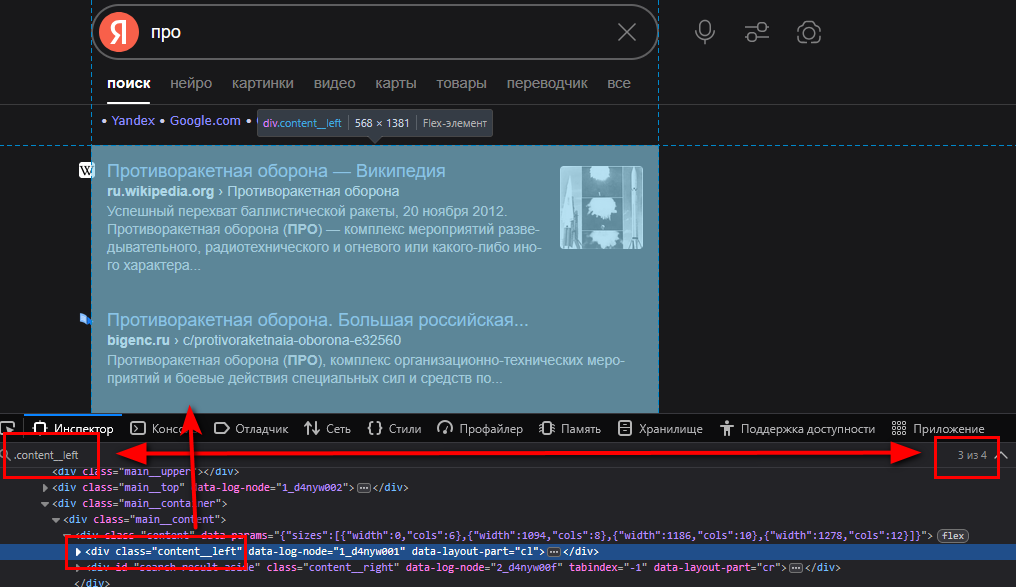Collapse the "main__content" div node
Viewport: 1016px width, 587px height.
tap(56, 520)
